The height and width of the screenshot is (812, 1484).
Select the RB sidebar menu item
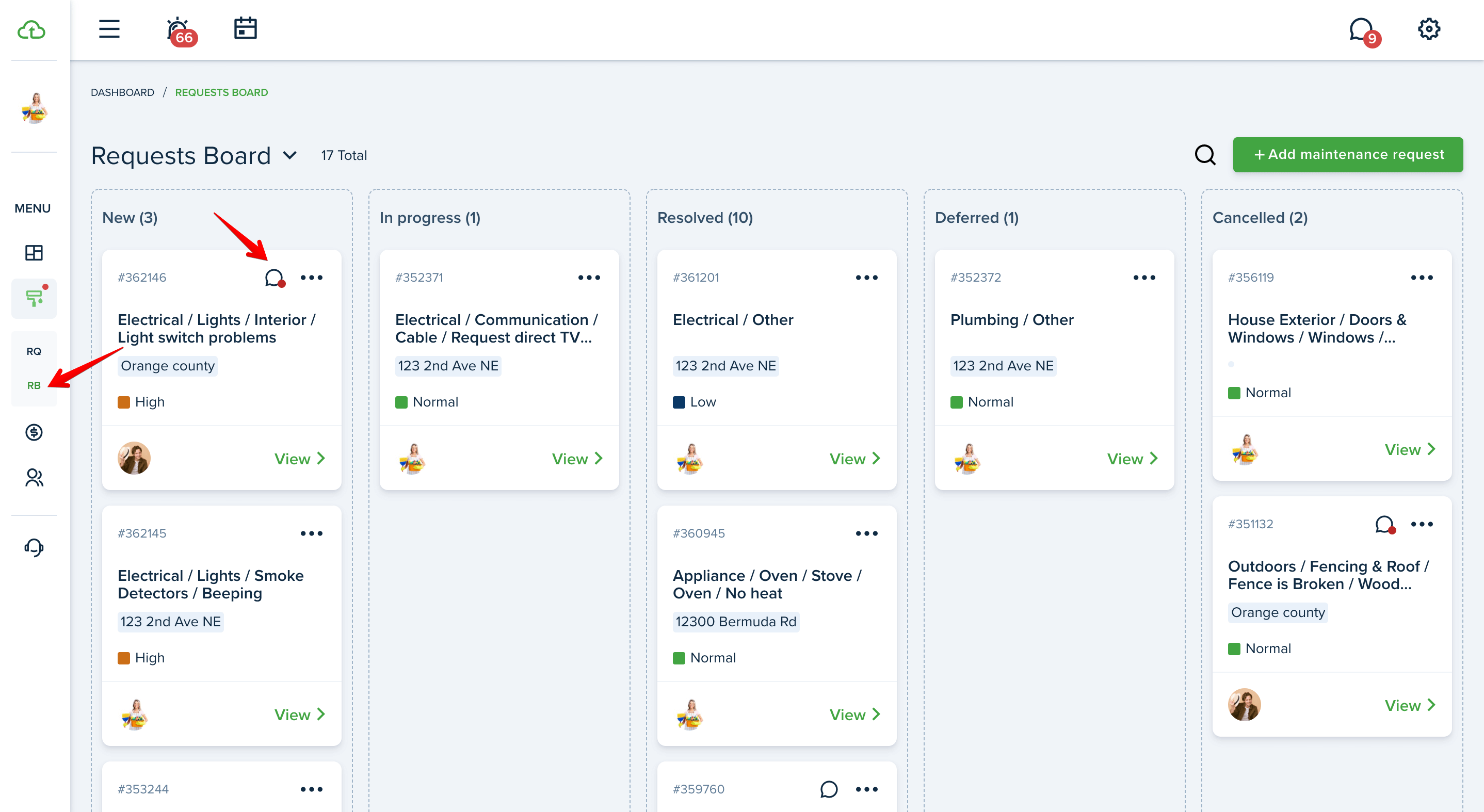click(34, 385)
